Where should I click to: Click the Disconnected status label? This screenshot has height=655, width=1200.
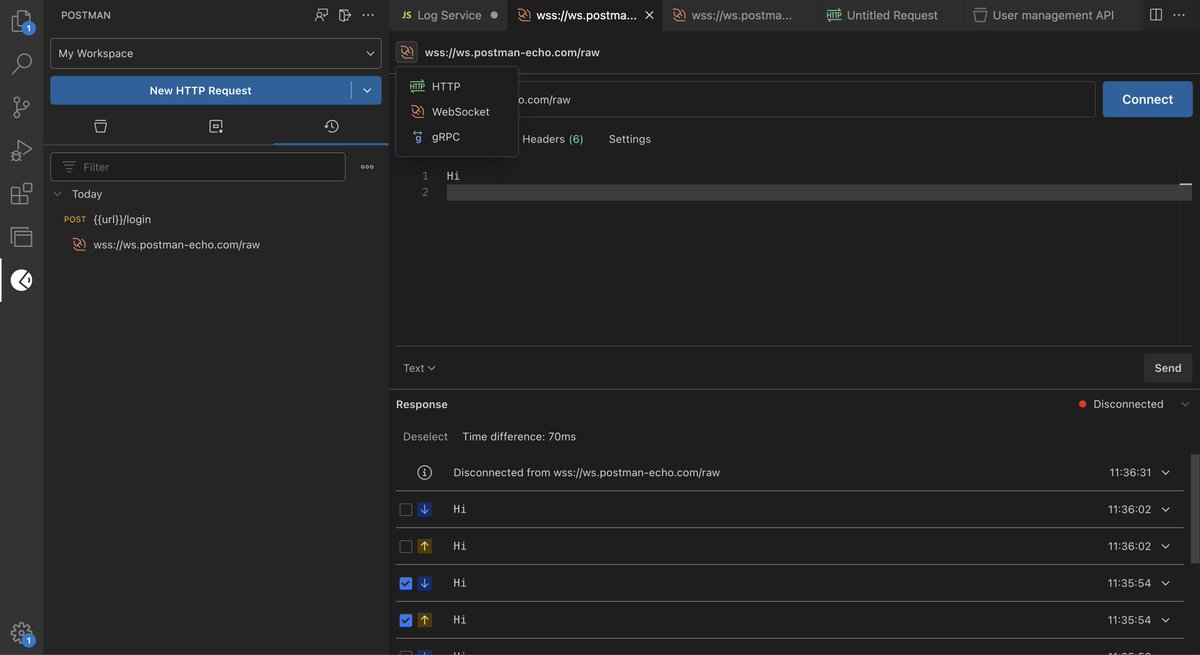pos(1128,404)
